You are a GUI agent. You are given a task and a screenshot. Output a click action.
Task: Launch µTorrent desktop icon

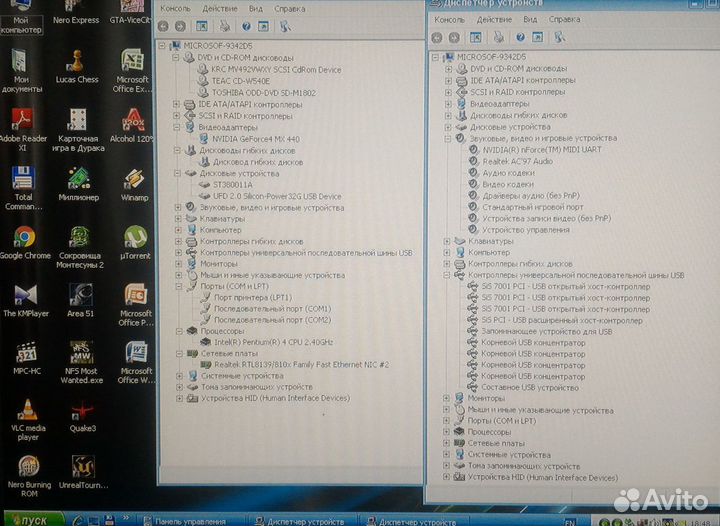click(135, 242)
